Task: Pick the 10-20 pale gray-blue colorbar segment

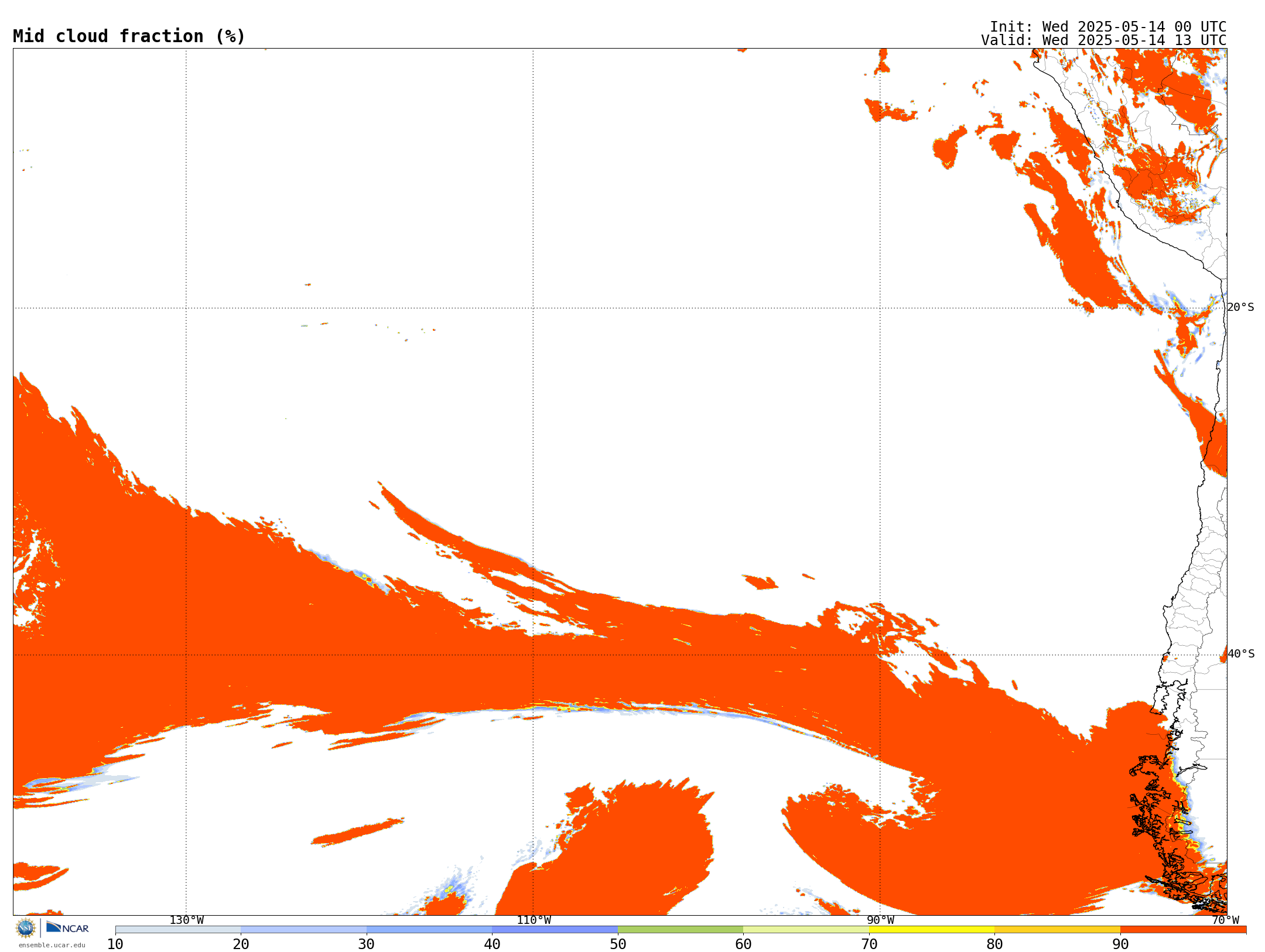Action: pyautogui.click(x=178, y=930)
